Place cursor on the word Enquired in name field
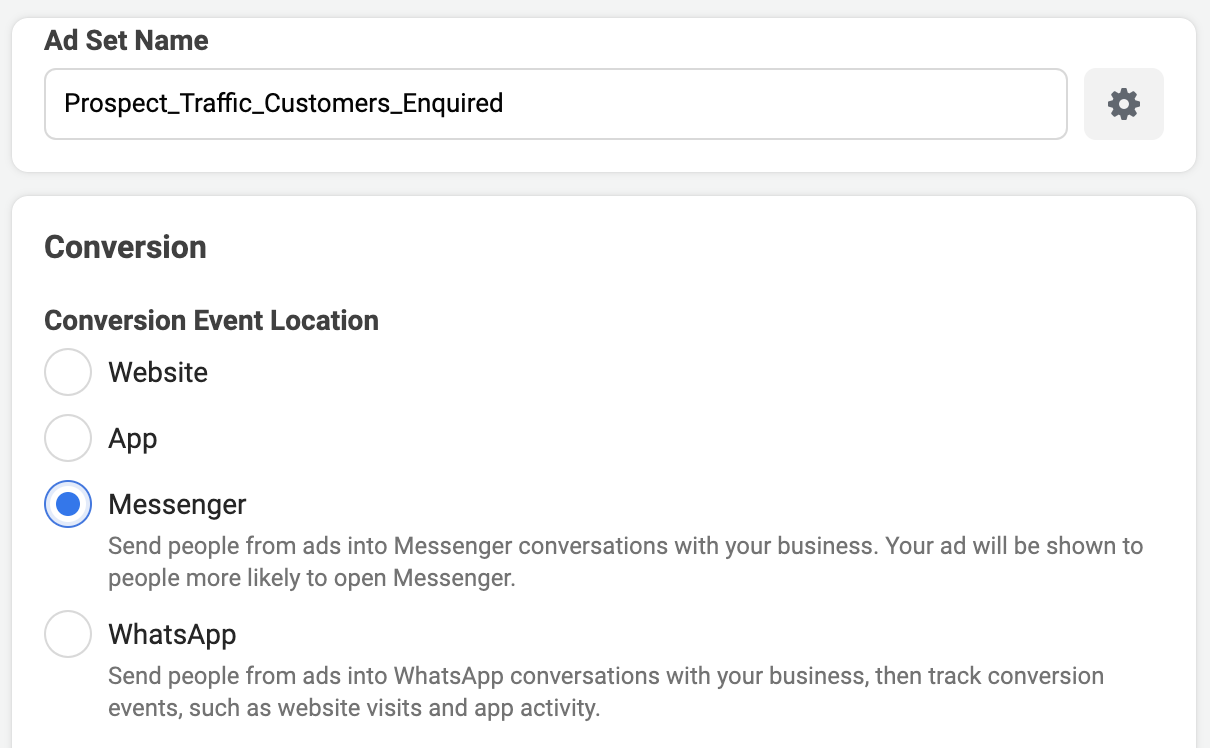The width and height of the screenshot is (1210, 748). tap(452, 103)
